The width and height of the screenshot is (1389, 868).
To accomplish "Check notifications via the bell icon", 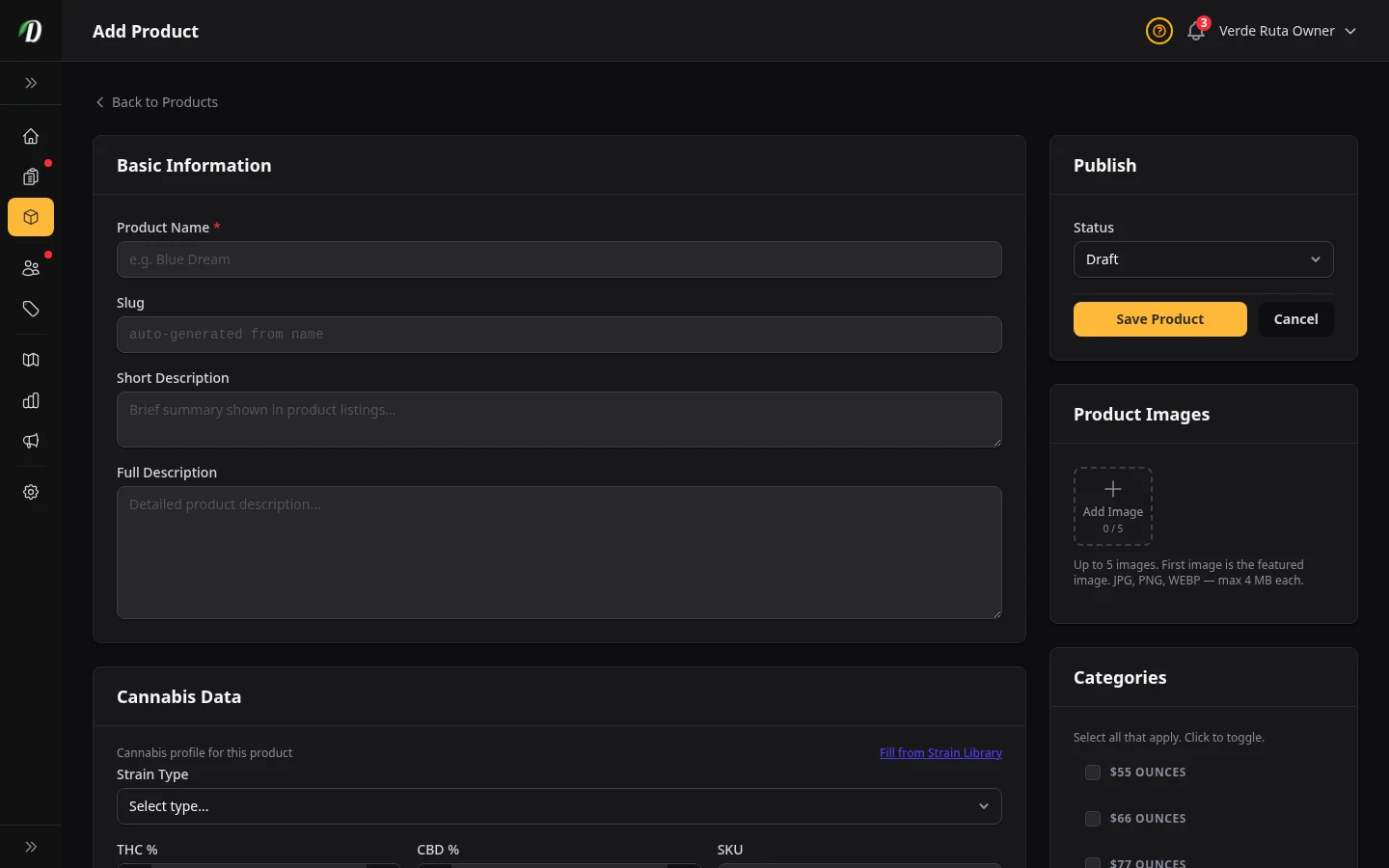I will (x=1195, y=31).
